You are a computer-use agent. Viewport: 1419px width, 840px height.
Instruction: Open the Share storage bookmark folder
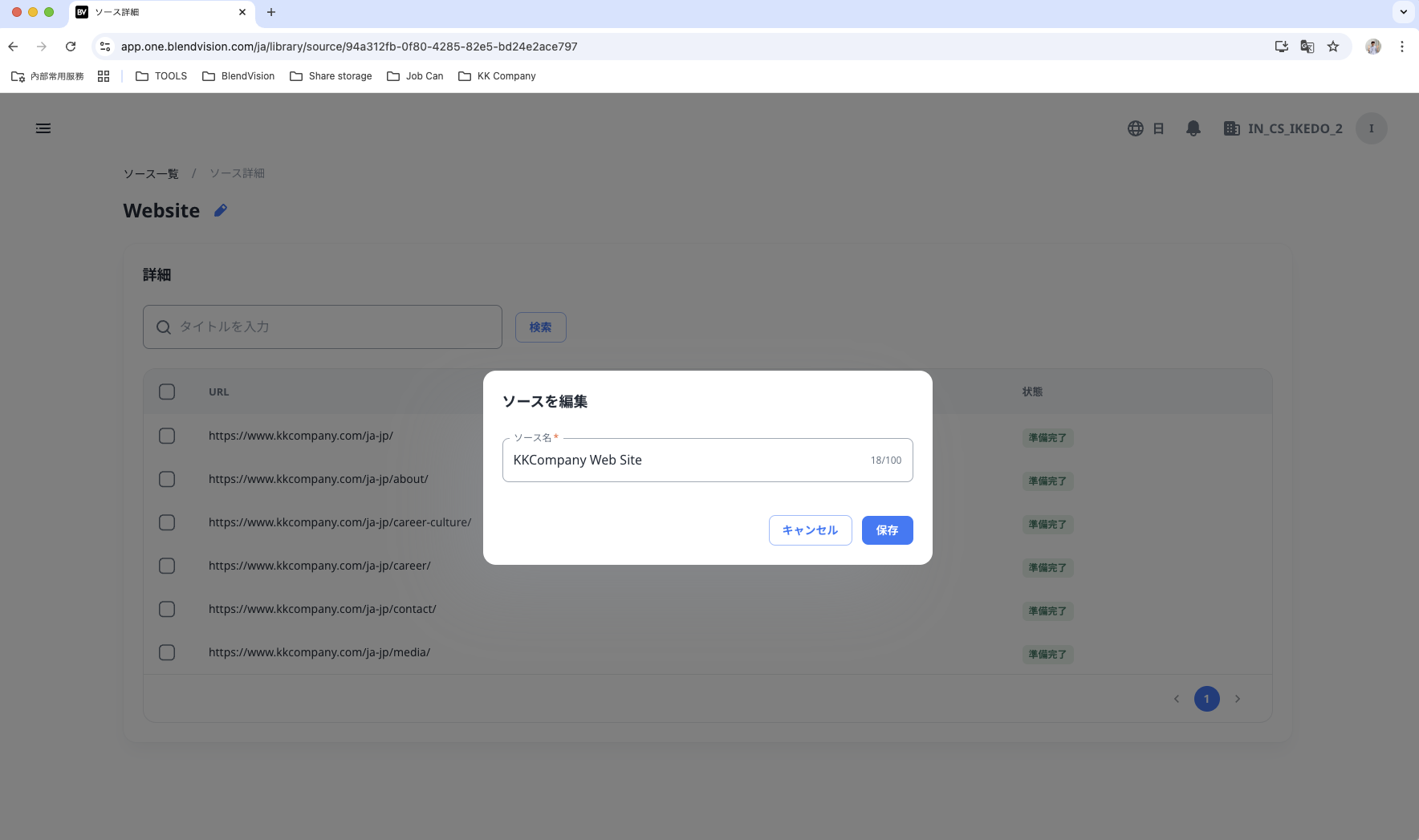click(331, 76)
